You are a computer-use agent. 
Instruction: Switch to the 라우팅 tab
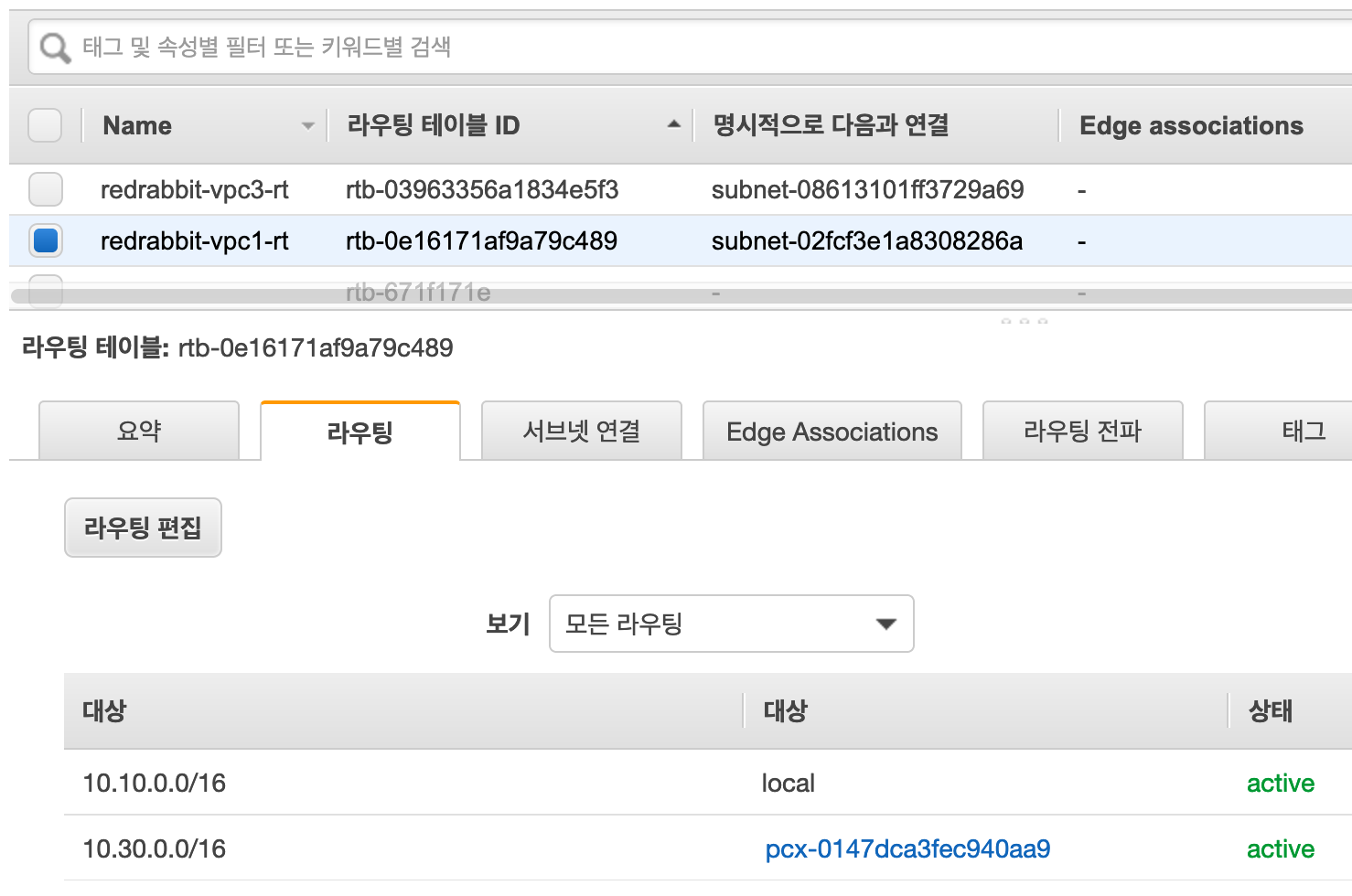point(360,432)
